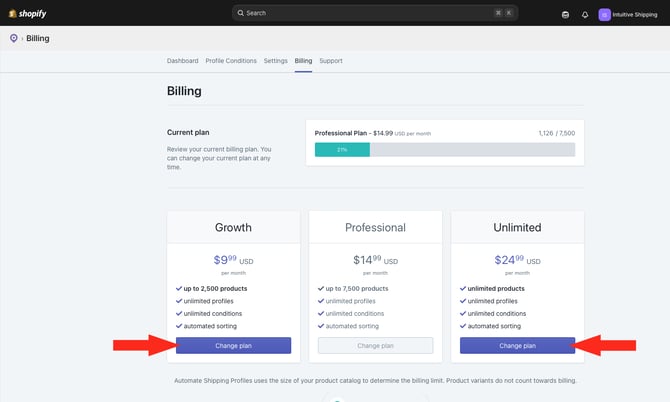Click the app pin icon beside Billing breadcrumb
670x402 pixels.
coord(14,38)
